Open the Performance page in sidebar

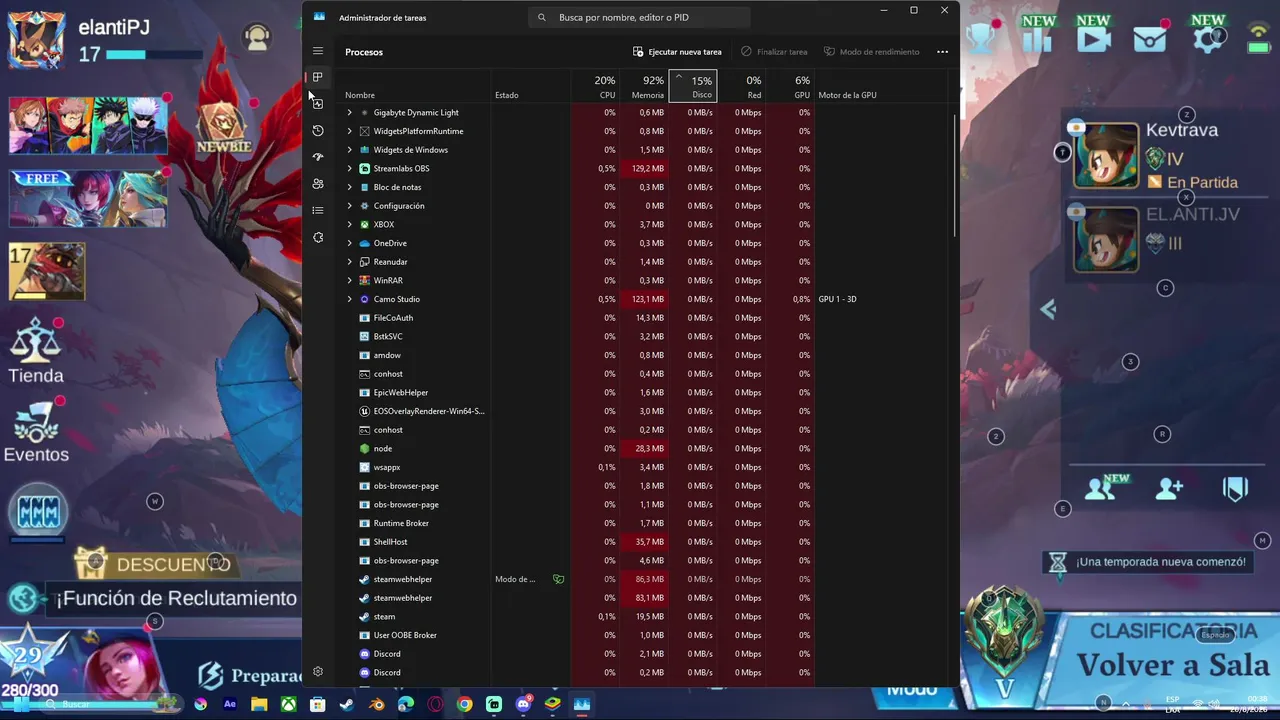pyautogui.click(x=318, y=104)
